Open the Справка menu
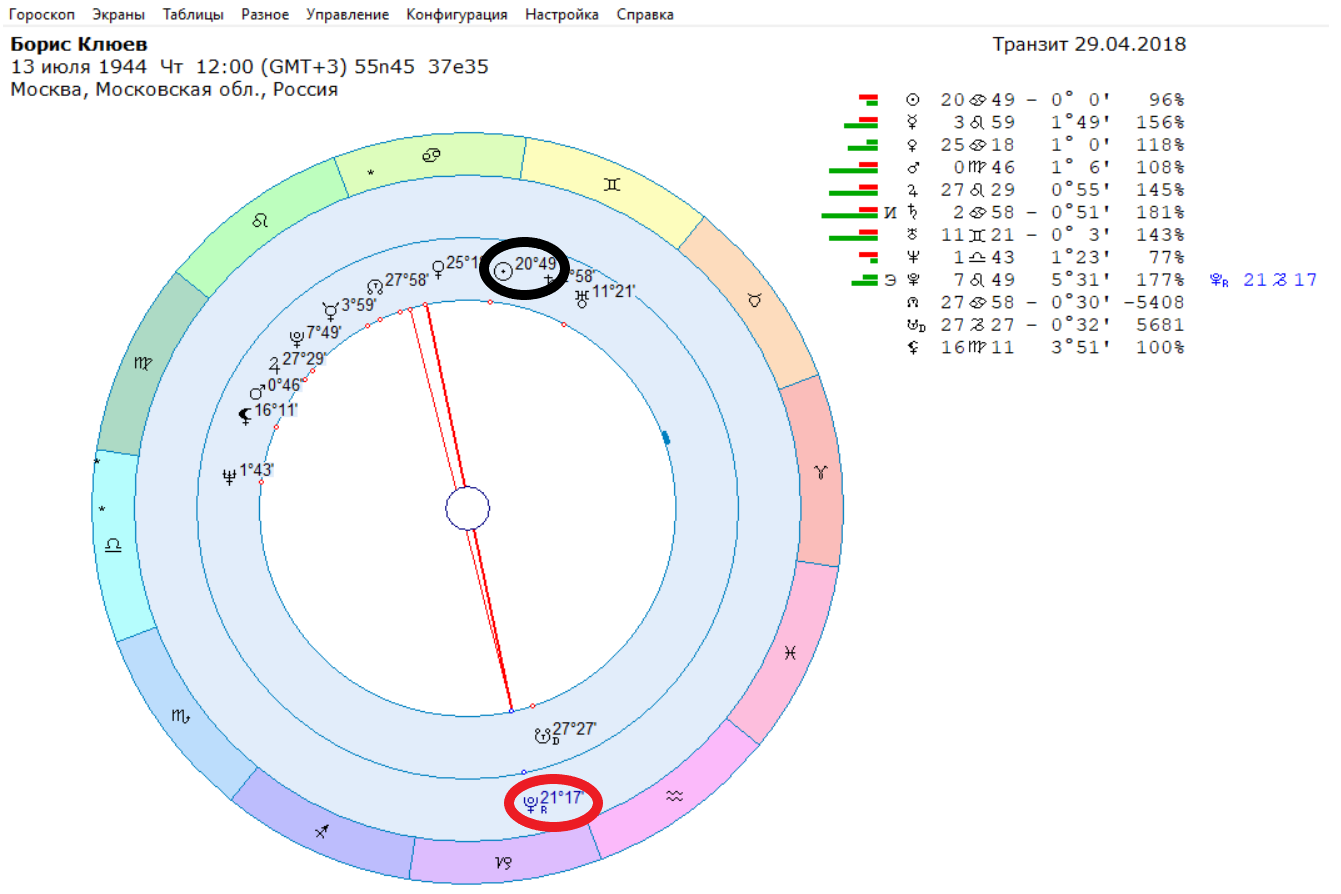The width and height of the screenshot is (1341, 894). tap(645, 15)
